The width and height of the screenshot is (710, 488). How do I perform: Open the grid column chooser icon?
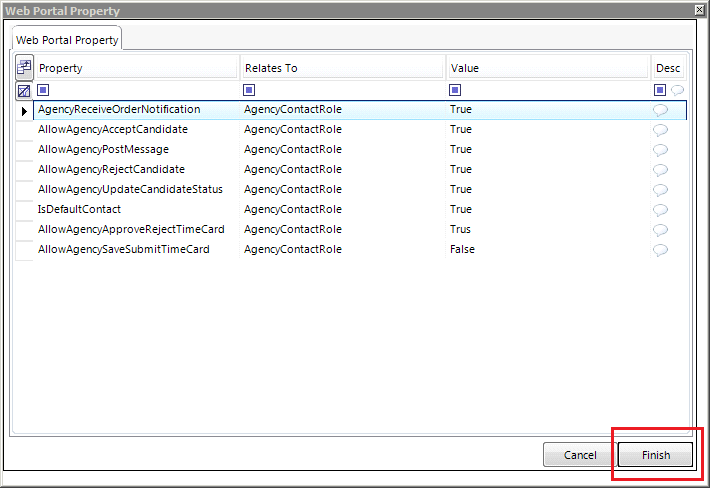(24, 67)
